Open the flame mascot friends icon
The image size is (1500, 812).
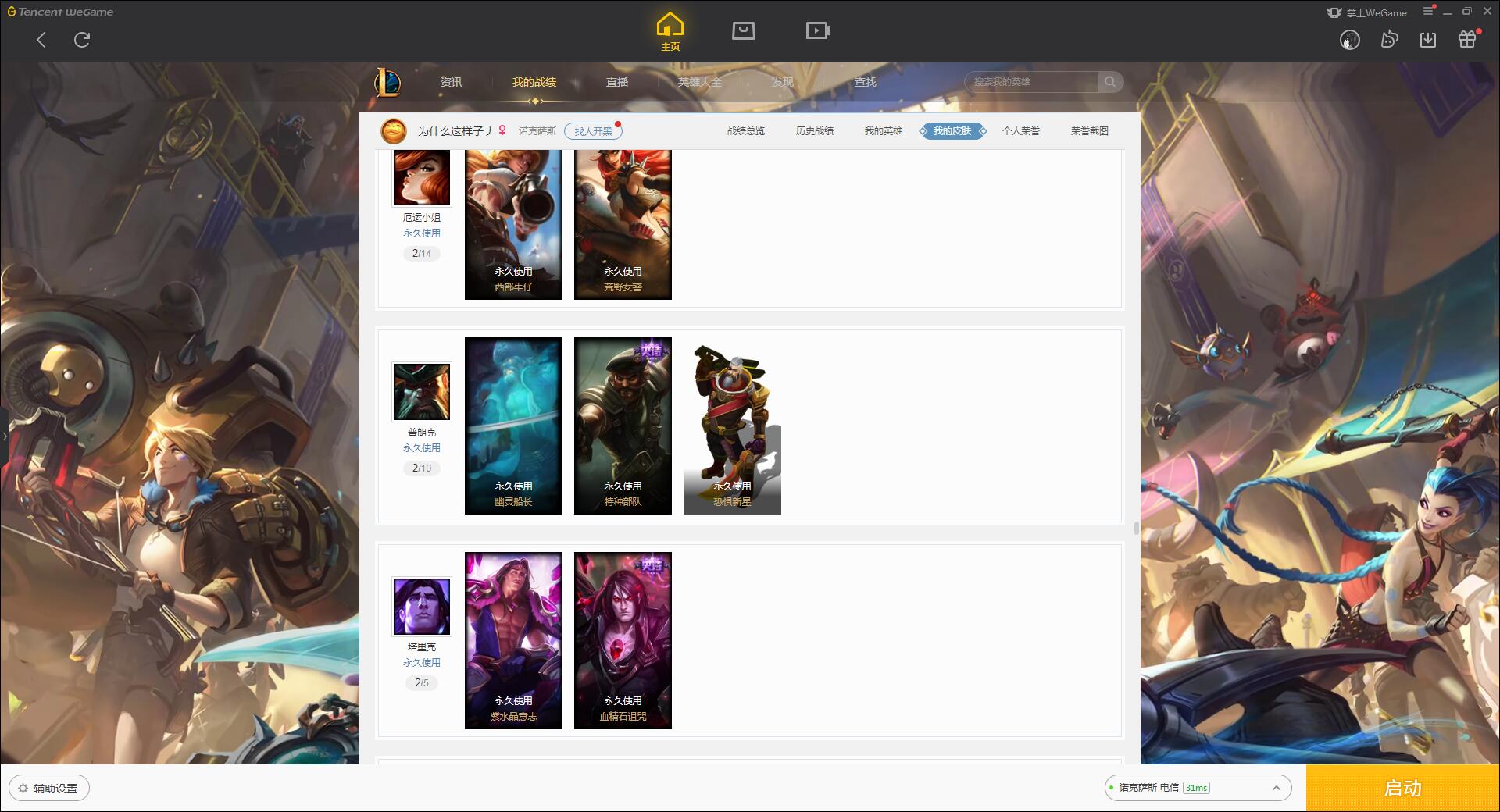[1389, 39]
